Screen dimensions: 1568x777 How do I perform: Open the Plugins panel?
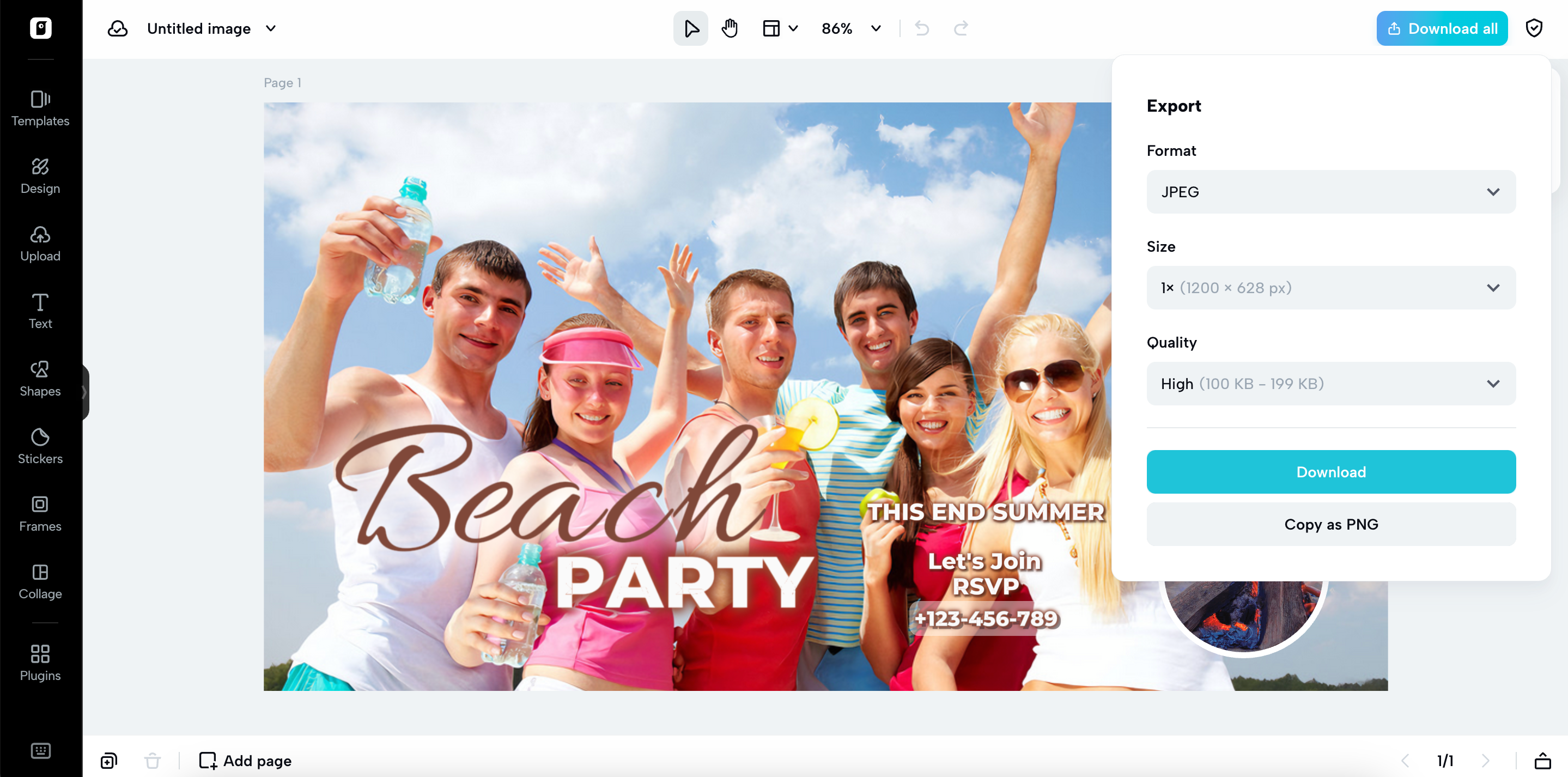tap(40, 663)
